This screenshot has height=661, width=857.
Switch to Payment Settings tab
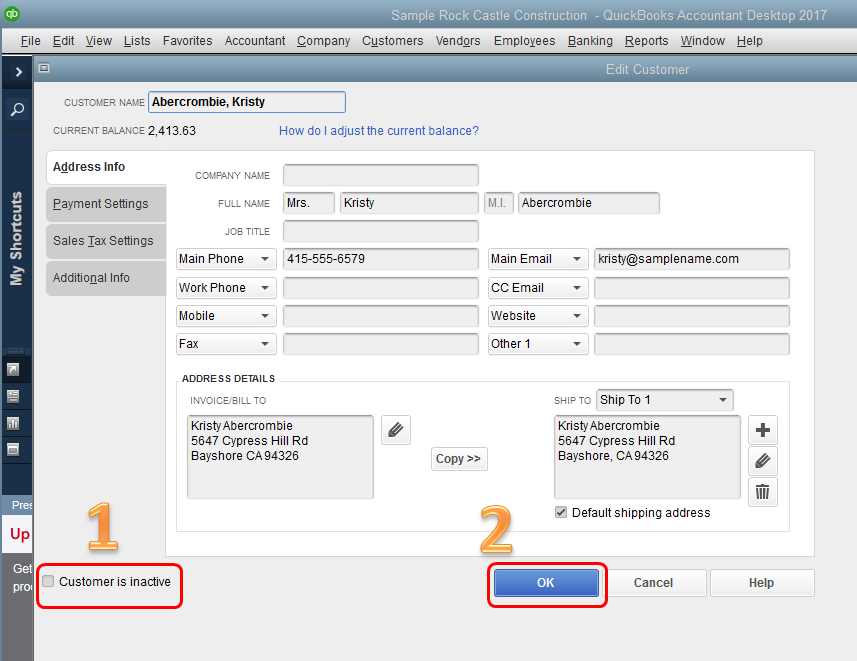[x=106, y=204]
